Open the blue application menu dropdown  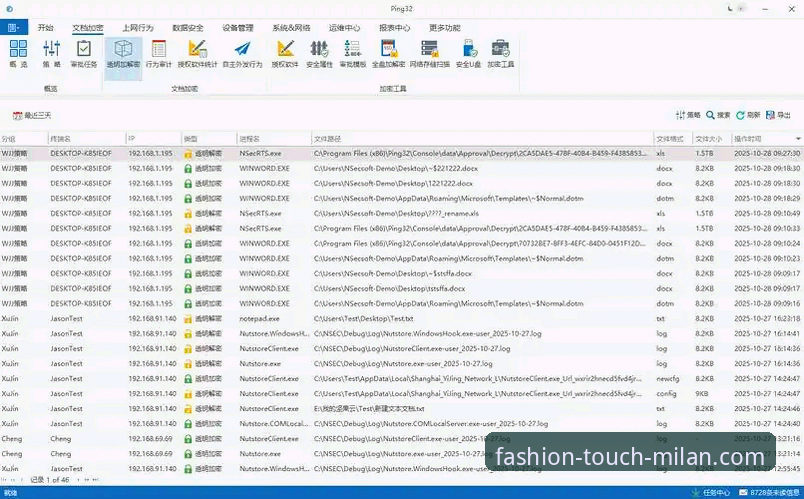click(x=14, y=27)
